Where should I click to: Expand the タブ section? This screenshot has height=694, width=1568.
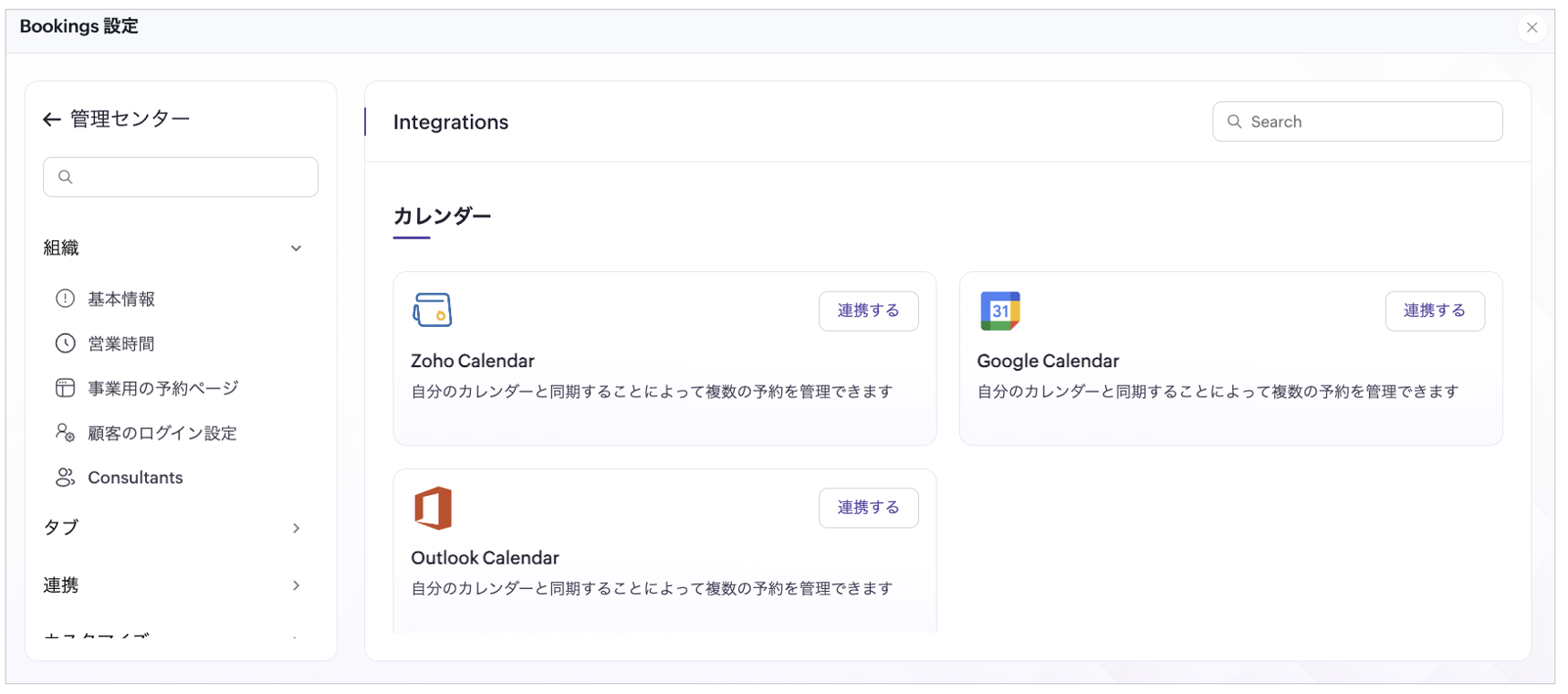(296, 528)
